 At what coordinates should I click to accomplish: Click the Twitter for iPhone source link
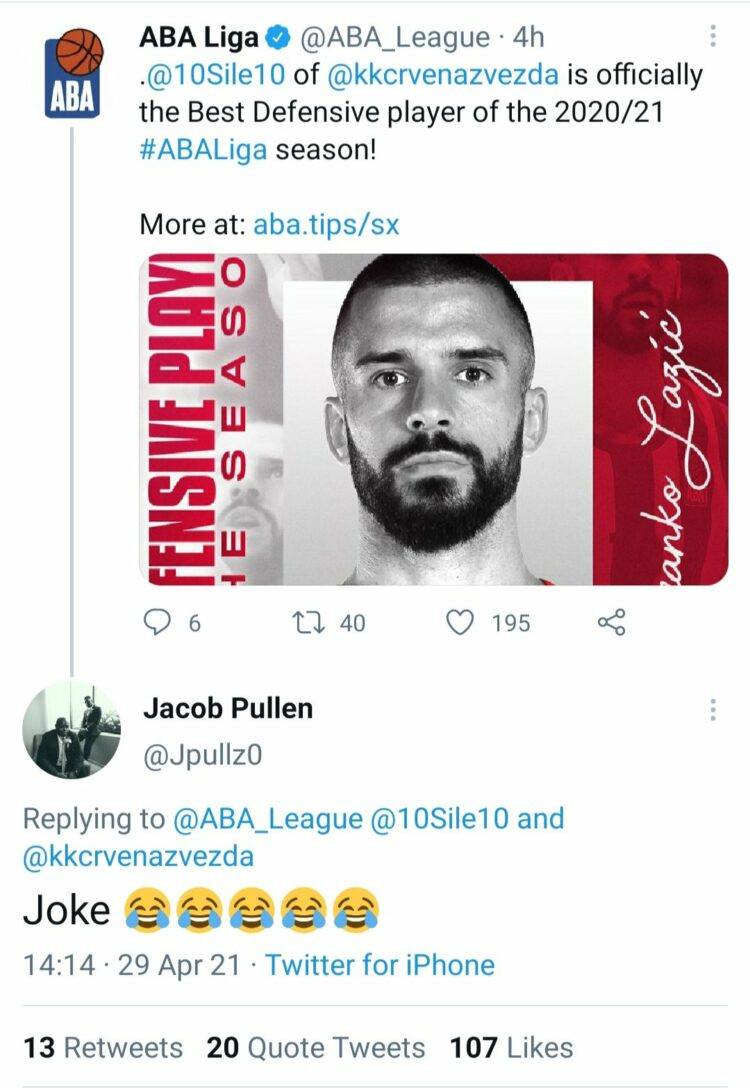tap(380, 965)
